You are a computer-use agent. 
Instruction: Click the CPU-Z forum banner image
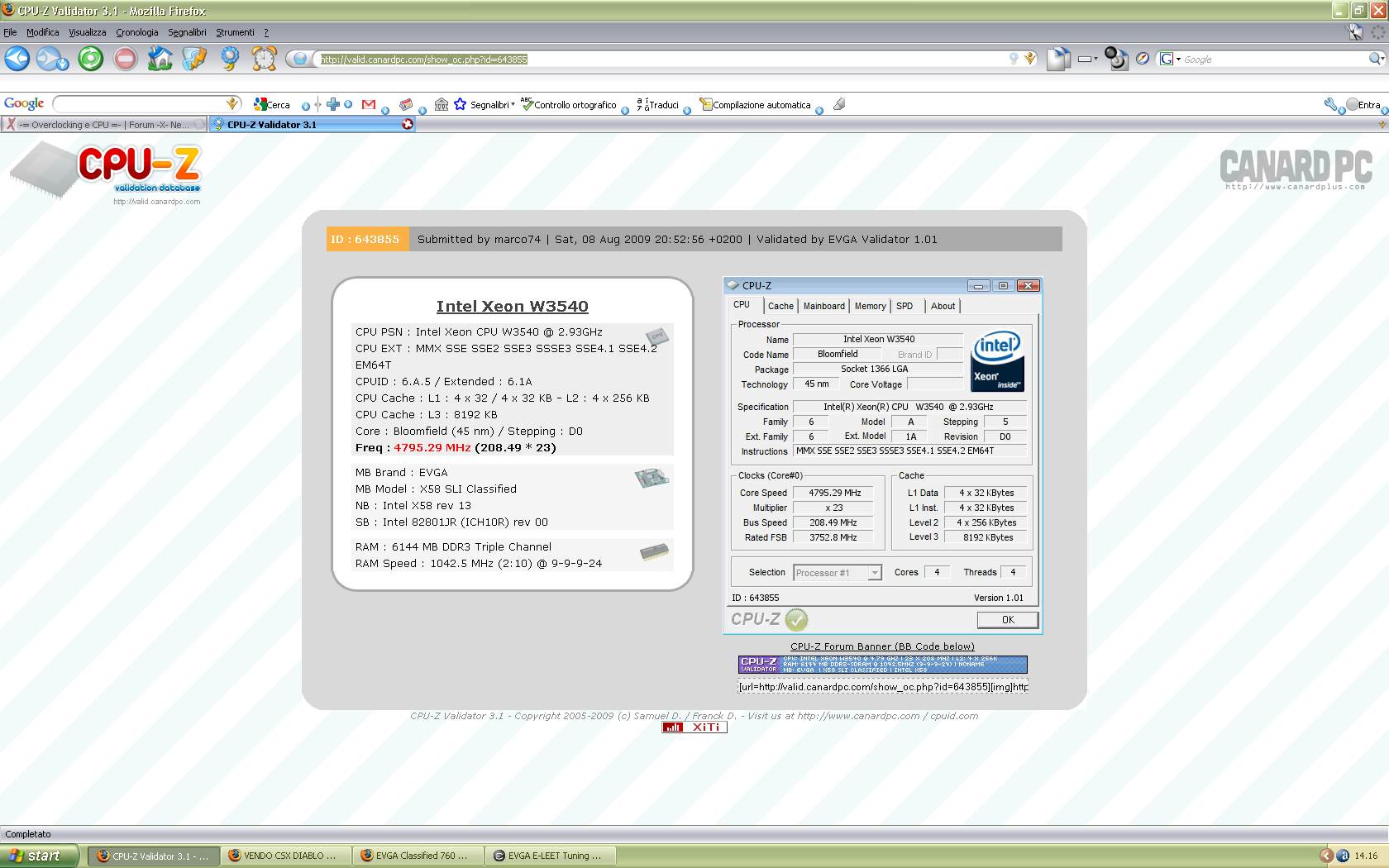[x=882, y=665]
